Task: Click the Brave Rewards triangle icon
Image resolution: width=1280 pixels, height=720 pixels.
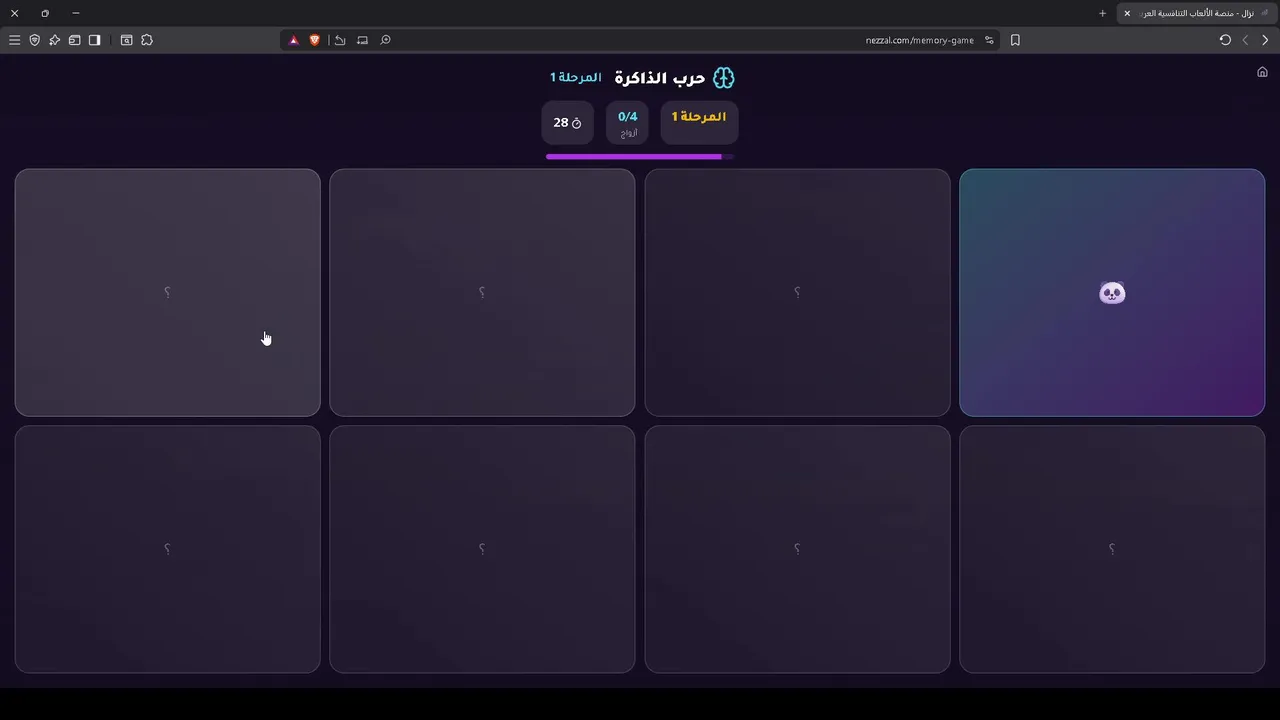Action: [x=294, y=40]
